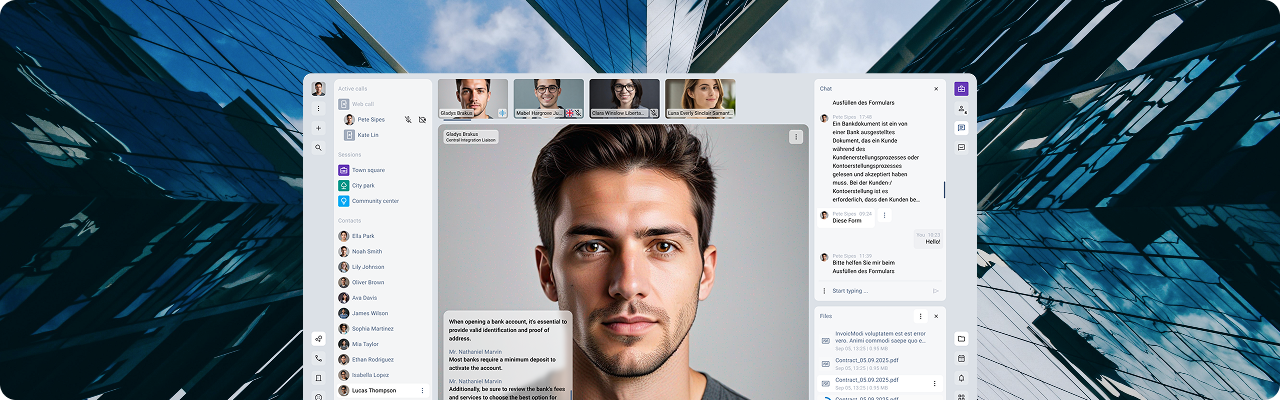
Task: Toggle Pete Sipec's camera off icon
Action: 422,120
